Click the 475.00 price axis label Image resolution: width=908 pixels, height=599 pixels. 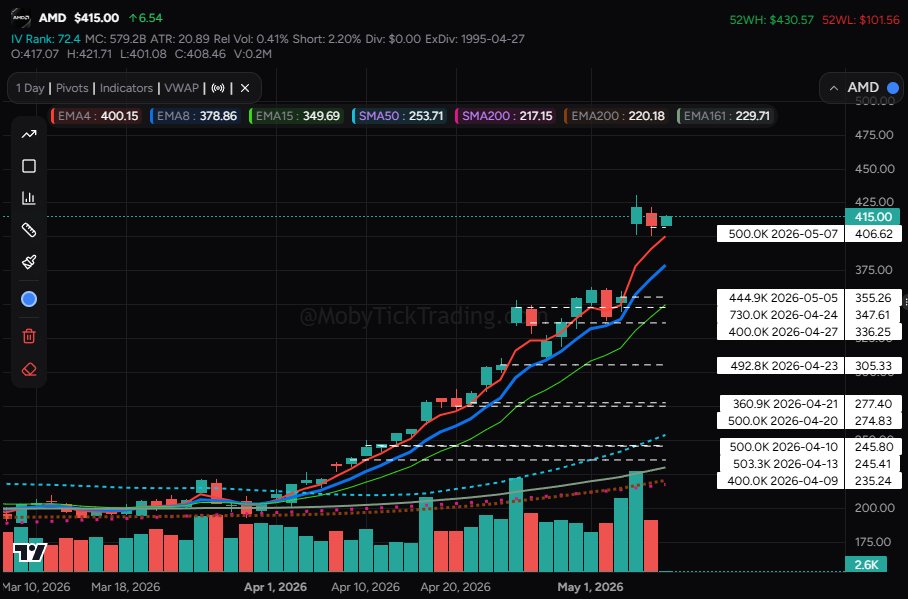[874, 135]
